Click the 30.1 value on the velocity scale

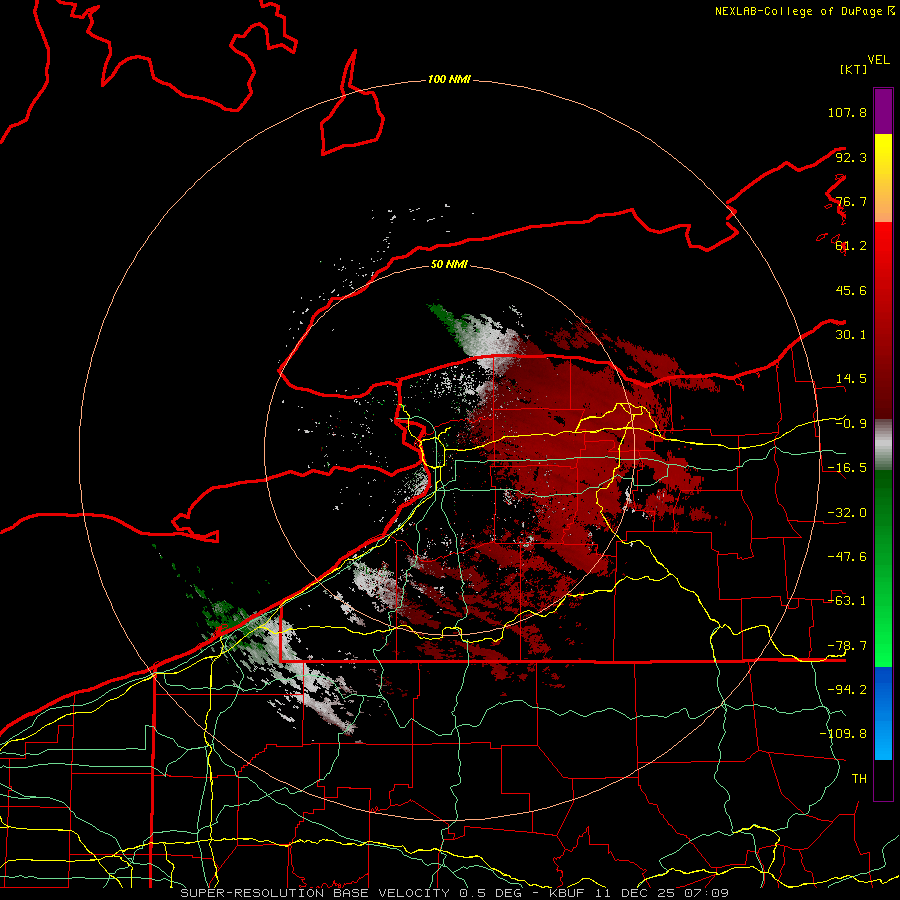tap(851, 335)
